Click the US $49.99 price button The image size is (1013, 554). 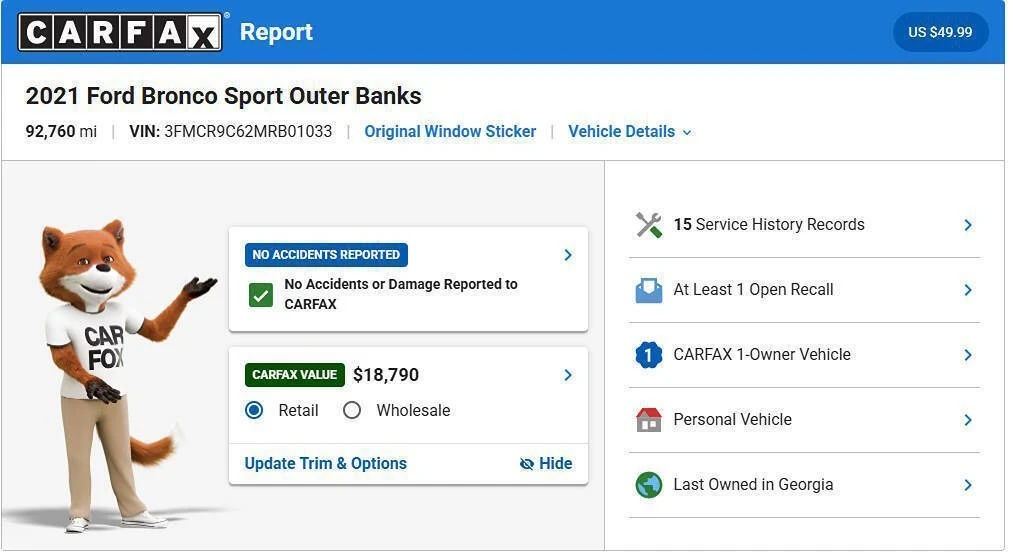pos(941,32)
